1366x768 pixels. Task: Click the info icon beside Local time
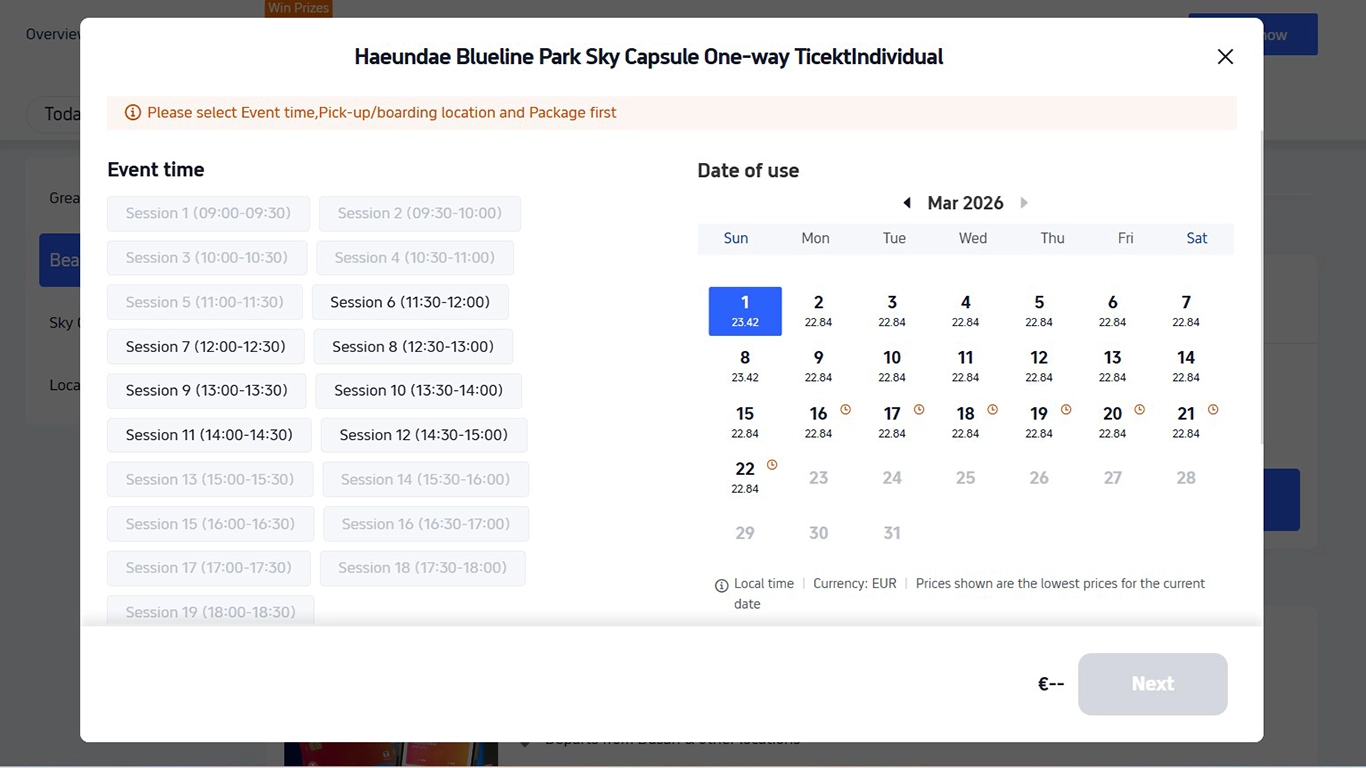[722, 586]
